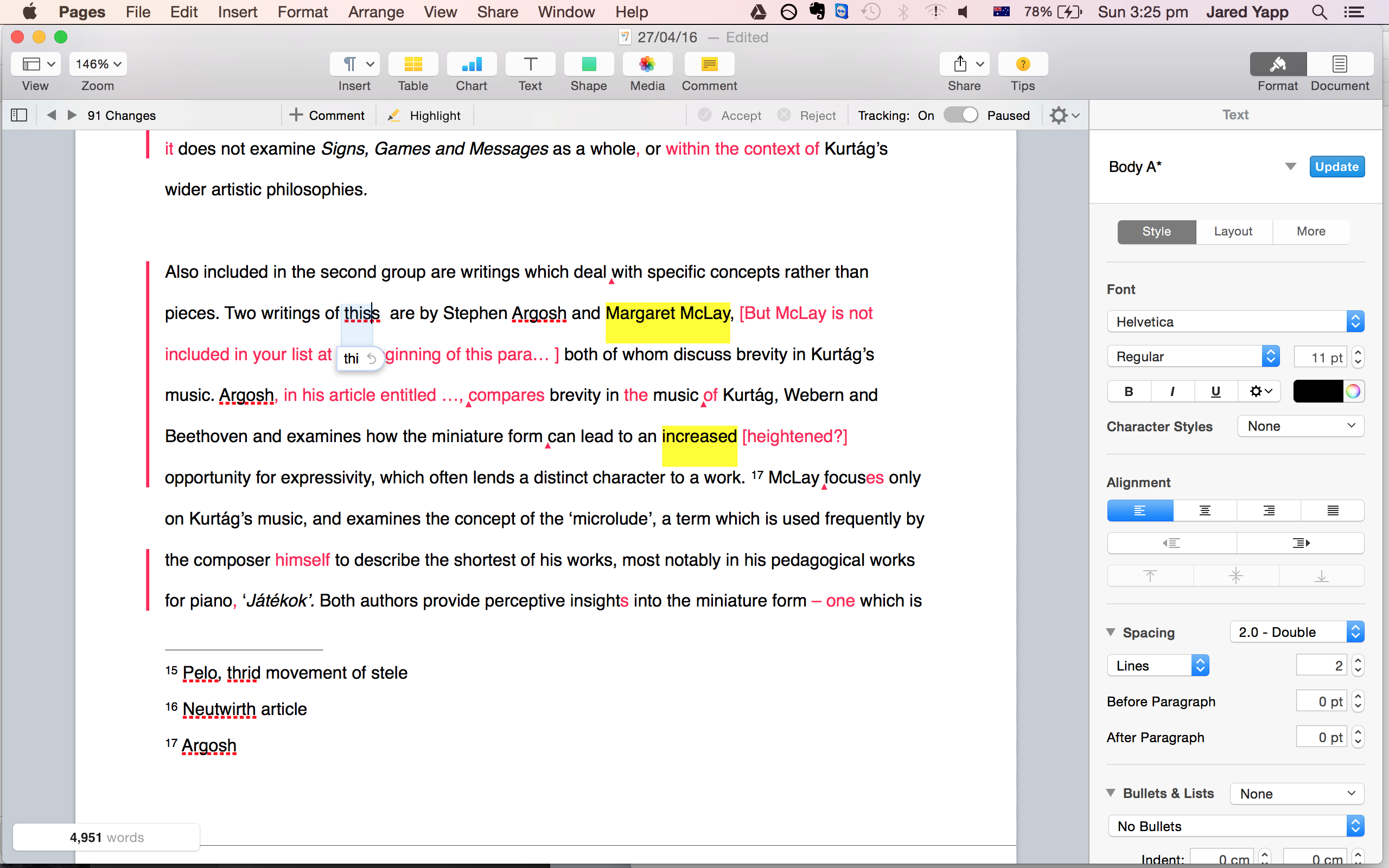
Task: Open the Helvetica font dropdown
Action: click(1234, 322)
